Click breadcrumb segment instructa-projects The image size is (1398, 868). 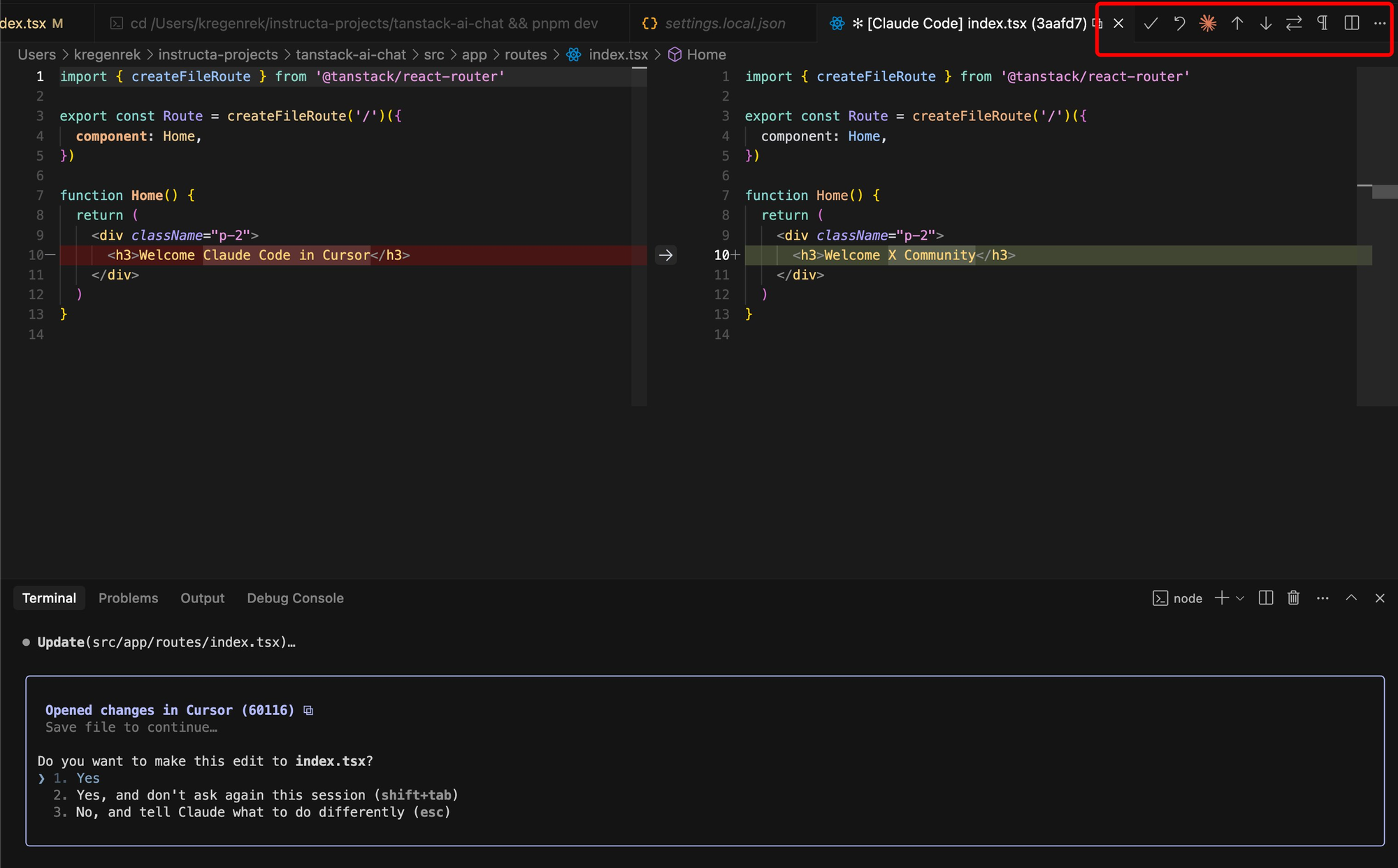coord(218,55)
